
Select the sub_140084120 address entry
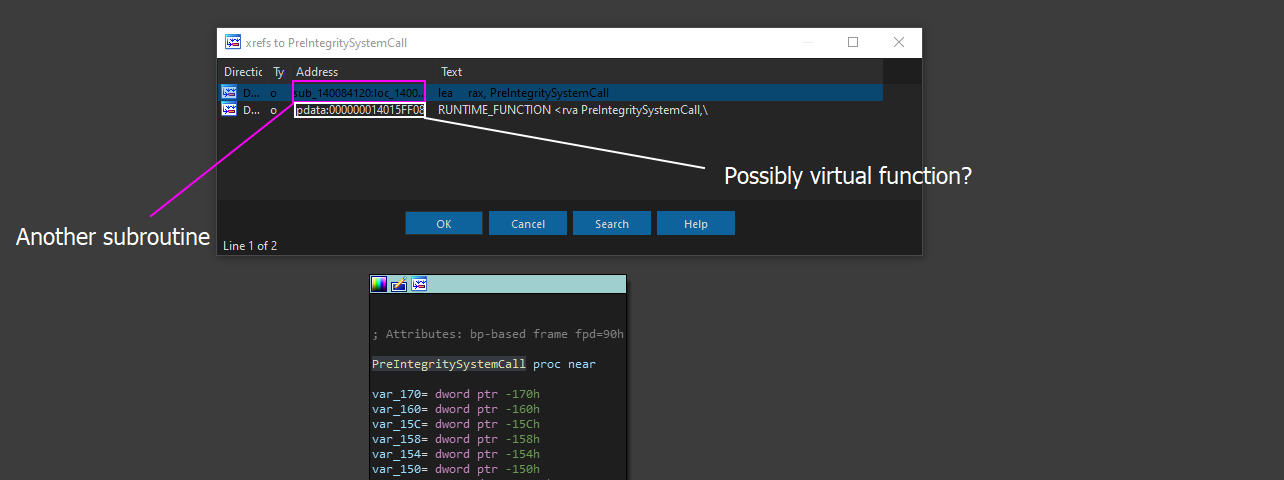(x=358, y=92)
